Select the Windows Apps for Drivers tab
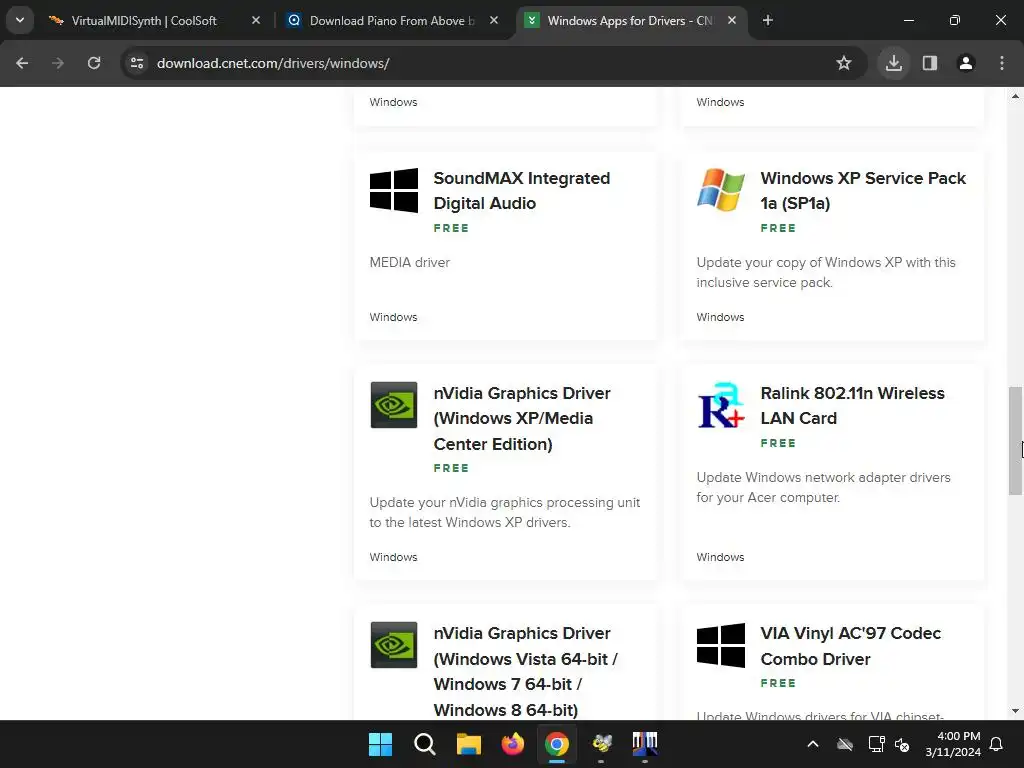The image size is (1024, 768). pyautogui.click(x=630, y=21)
